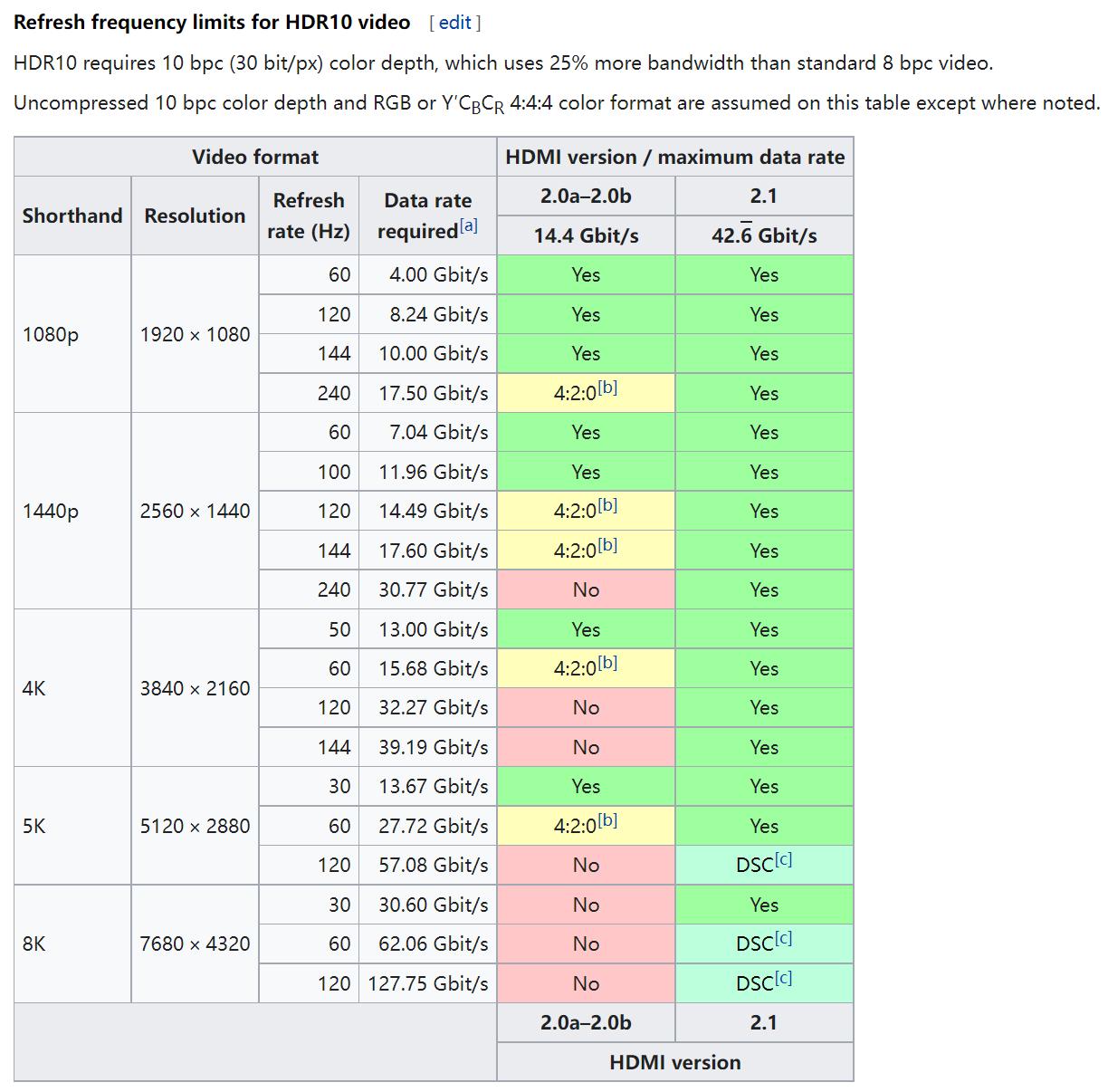1108x1092 pixels.
Task: Open the [b] footnote in the 14.49 Gbit/s row
Action: point(607,506)
